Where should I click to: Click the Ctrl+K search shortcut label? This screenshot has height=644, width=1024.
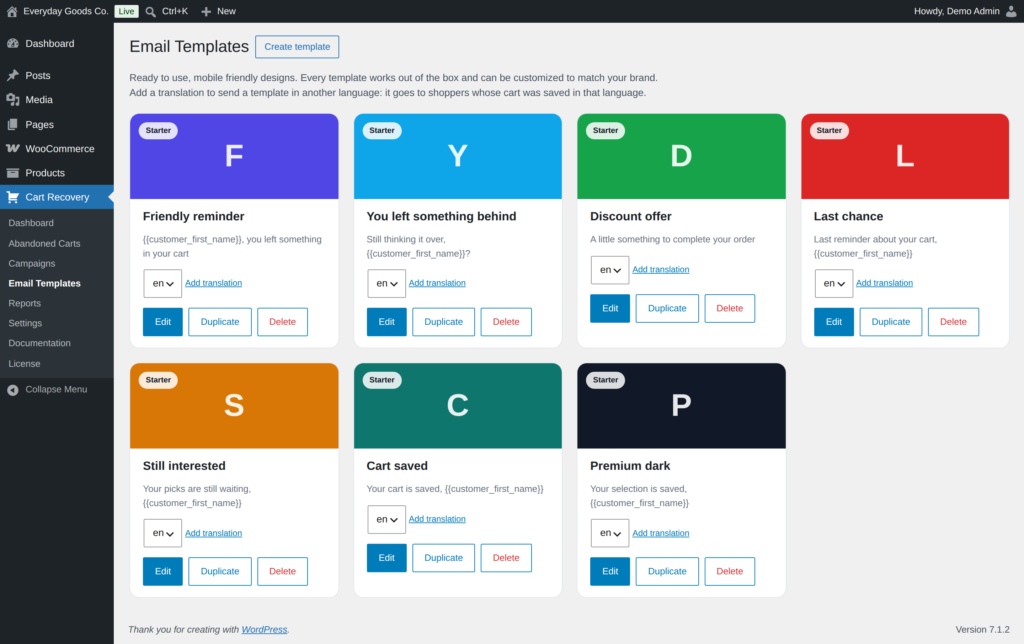coord(175,11)
